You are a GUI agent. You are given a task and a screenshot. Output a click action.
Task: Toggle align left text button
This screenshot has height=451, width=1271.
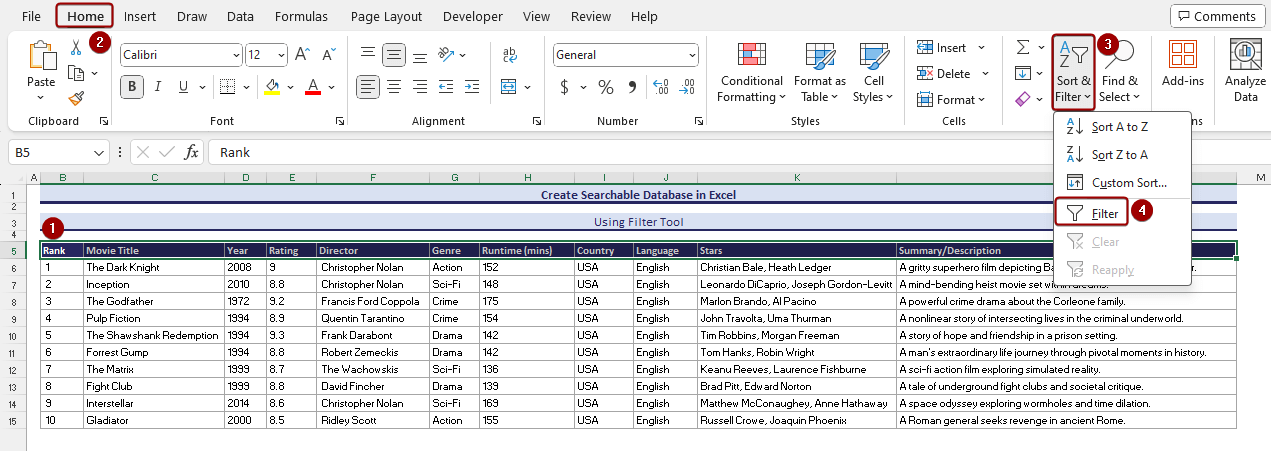point(368,87)
